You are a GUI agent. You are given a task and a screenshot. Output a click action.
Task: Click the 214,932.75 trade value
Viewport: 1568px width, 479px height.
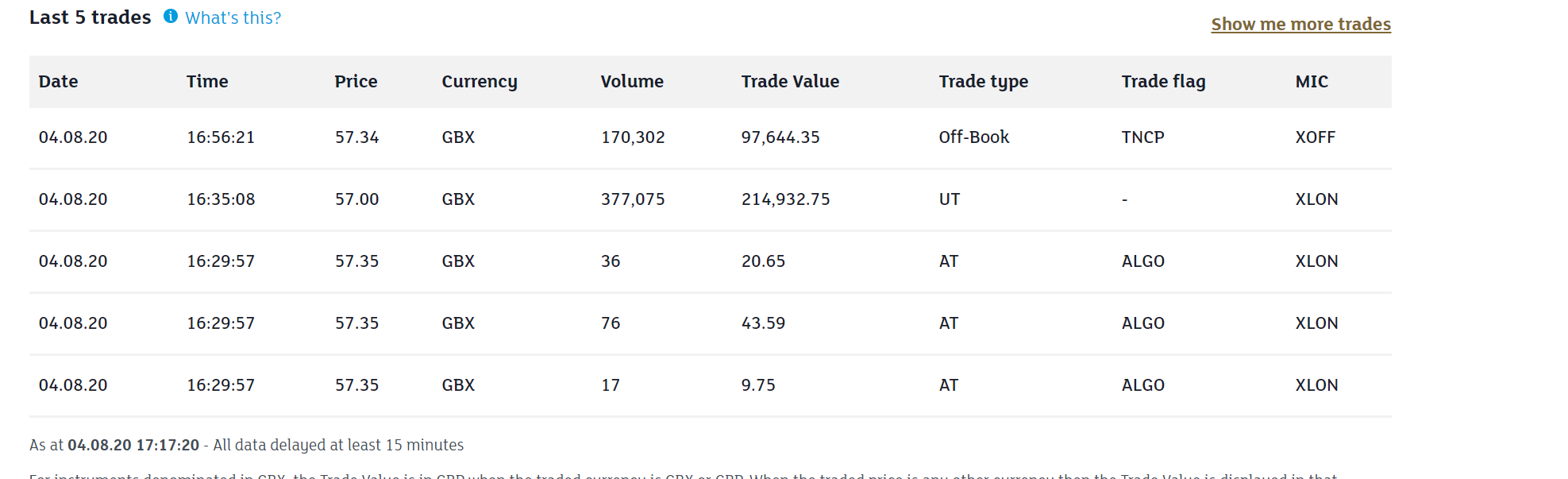[x=785, y=199]
